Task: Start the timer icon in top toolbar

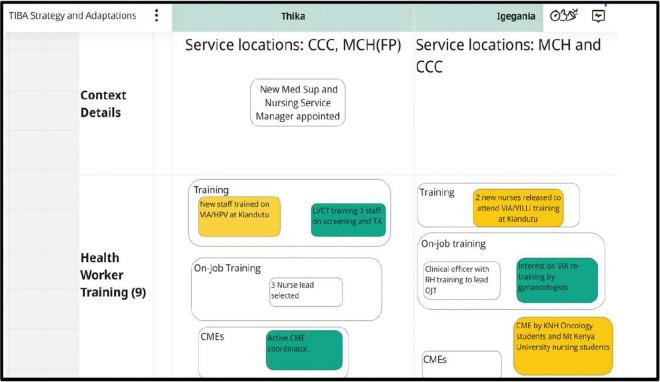Action: coord(555,16)
